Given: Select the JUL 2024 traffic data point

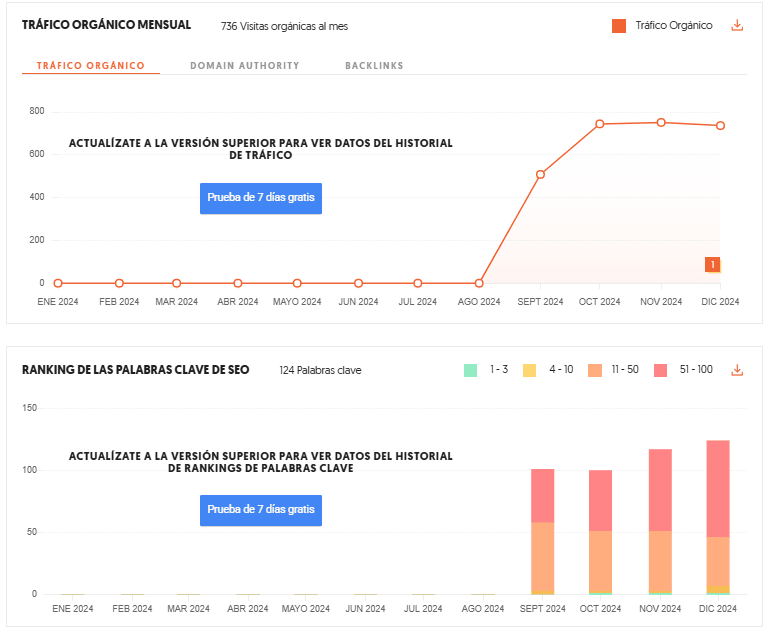Looking at the screenshot, I should click(x=418, y=283).
